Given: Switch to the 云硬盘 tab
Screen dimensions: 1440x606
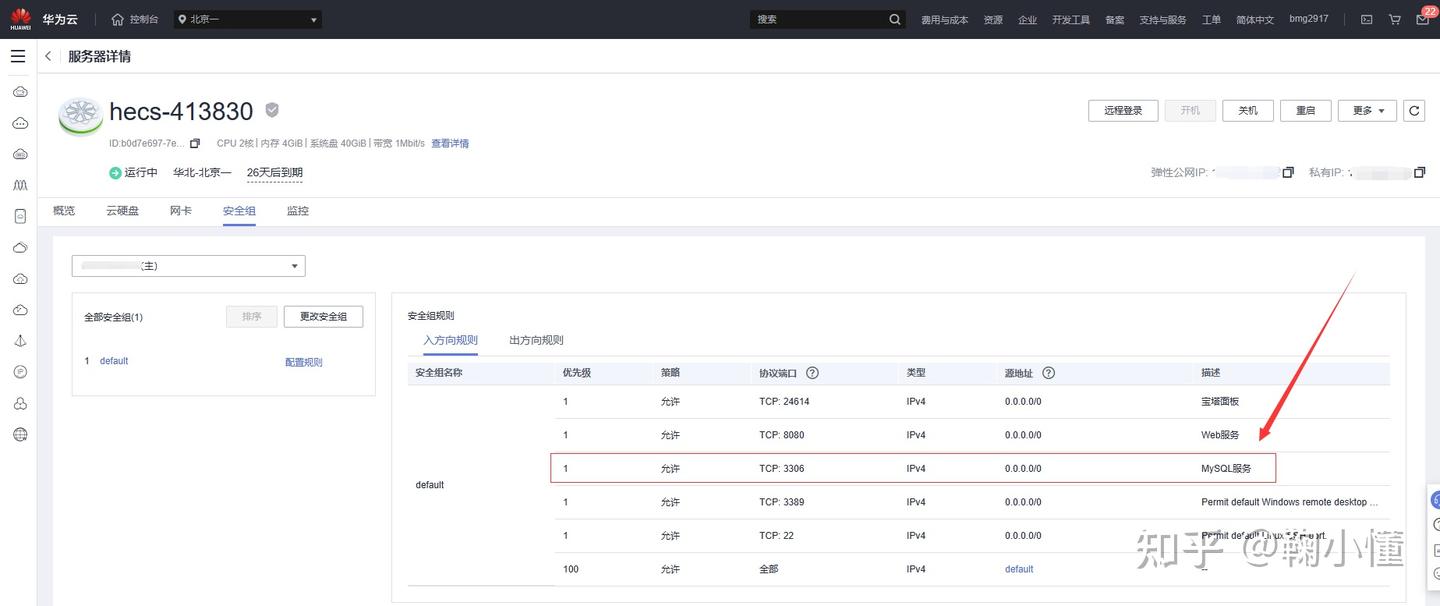Looking at the screenshot, I should [122, 211].
